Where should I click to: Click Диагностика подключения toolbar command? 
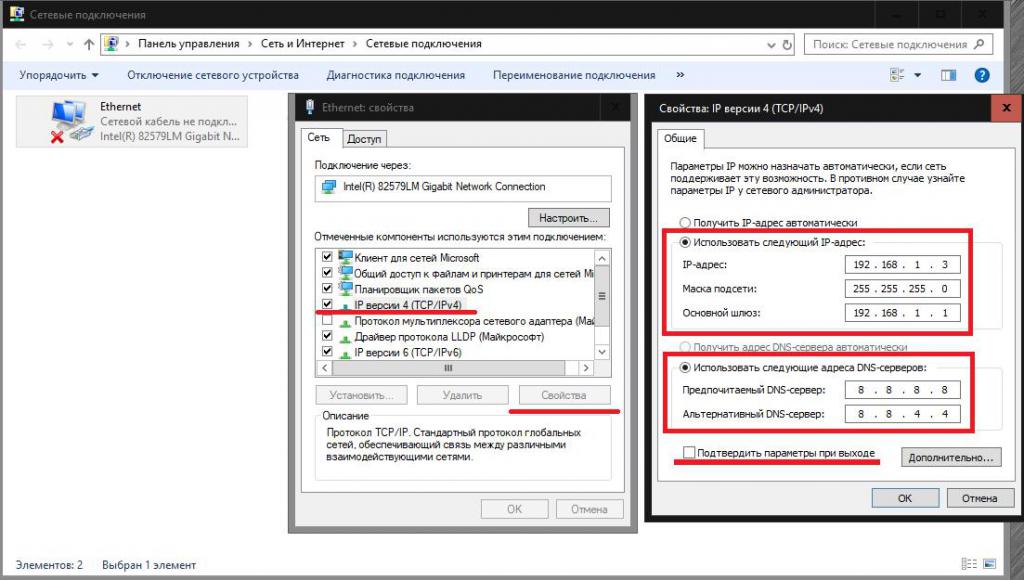(396, 75)
